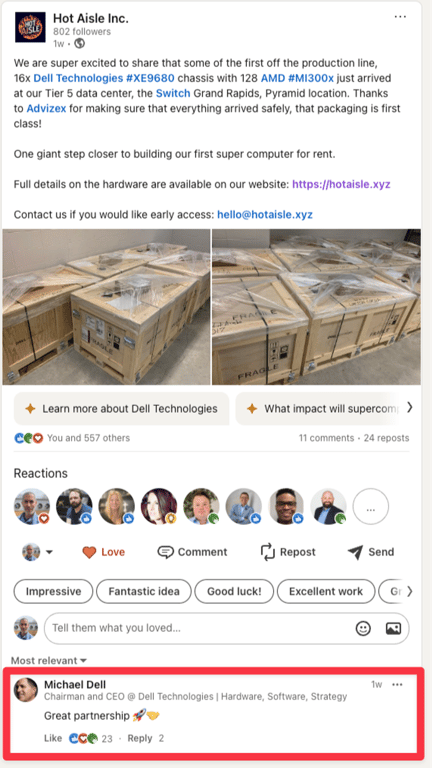
Task: Open Michael Dell comment's three-dot menu
Action: point(397,685)
